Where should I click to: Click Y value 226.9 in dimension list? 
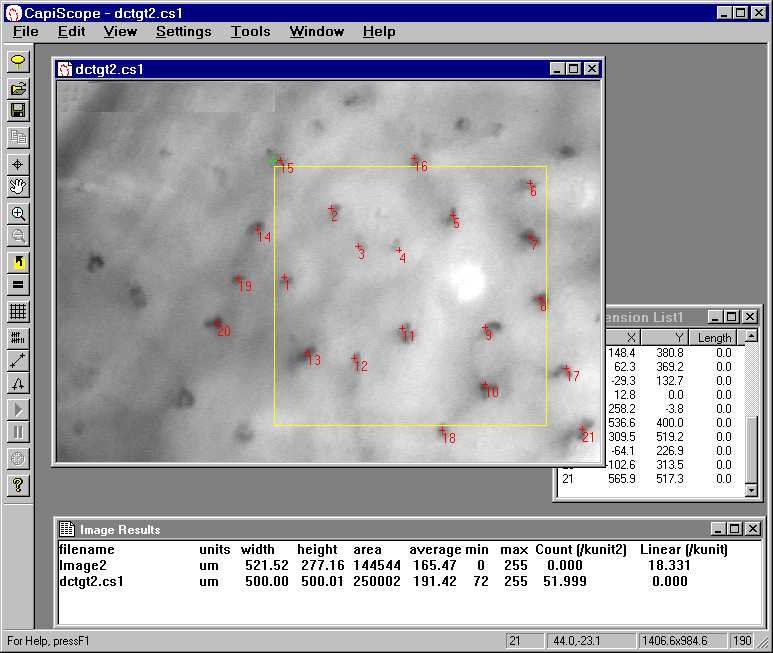[669, 451]
